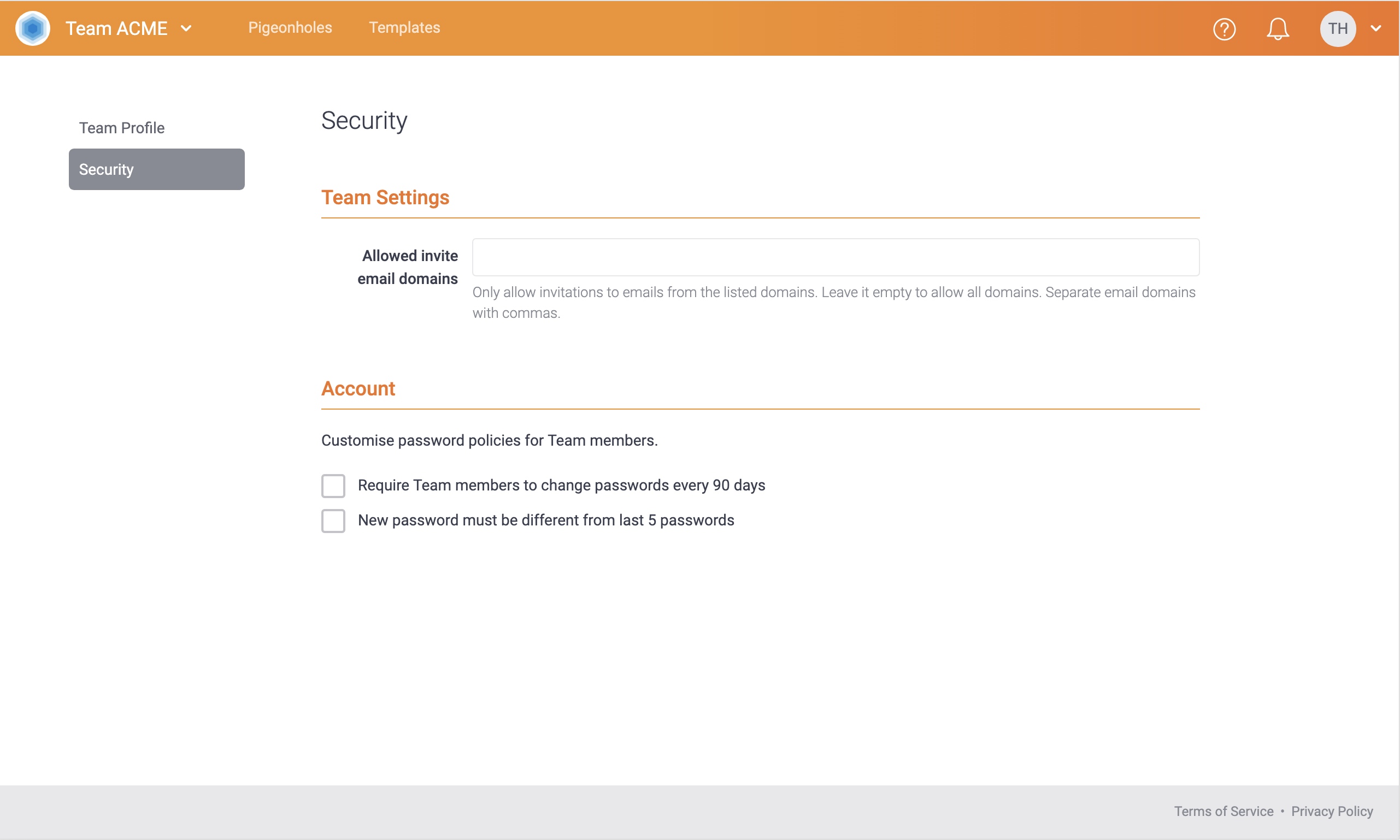
Task: Check notifications via the bell icon
Action: pyautogui.click(x=1278, y=28)
